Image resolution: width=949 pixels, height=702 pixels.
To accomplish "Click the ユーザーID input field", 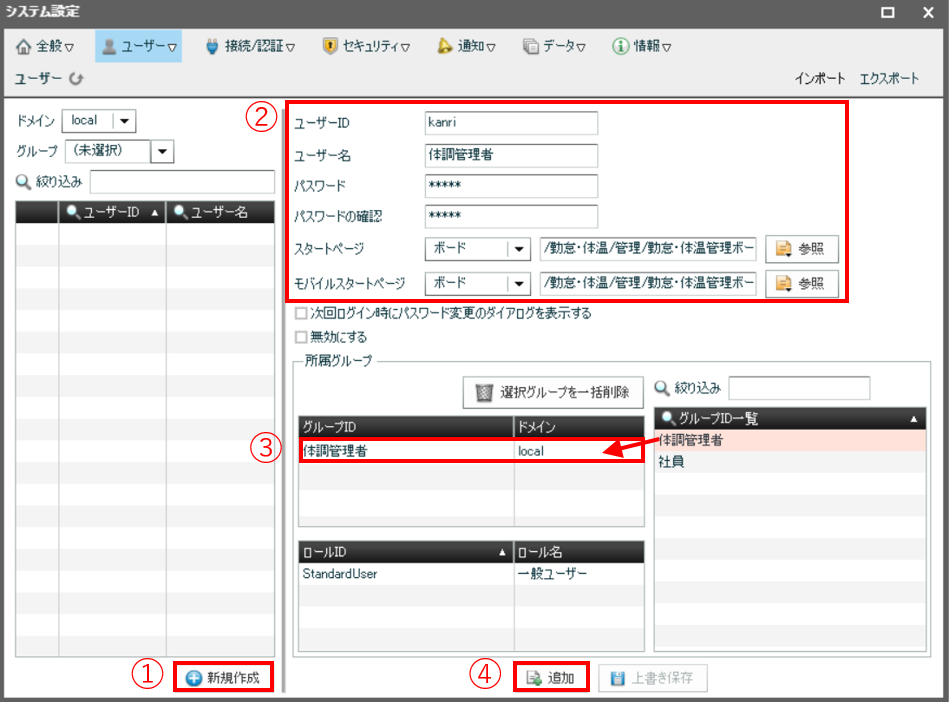I will (510, 123).
